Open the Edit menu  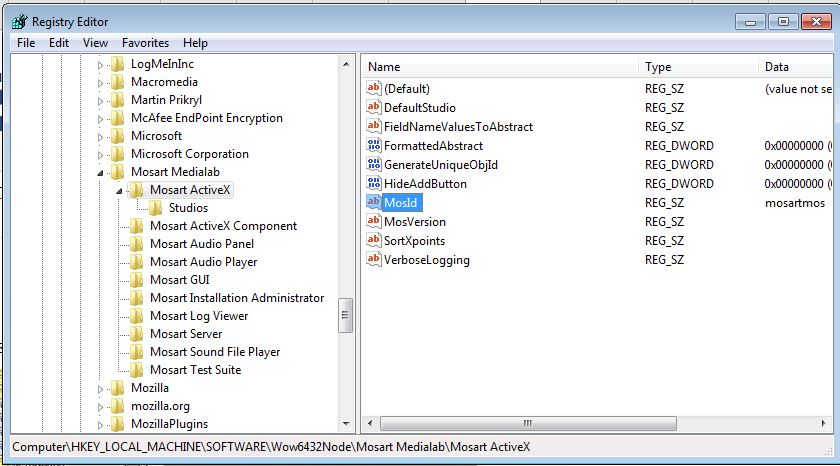point(59,43)
